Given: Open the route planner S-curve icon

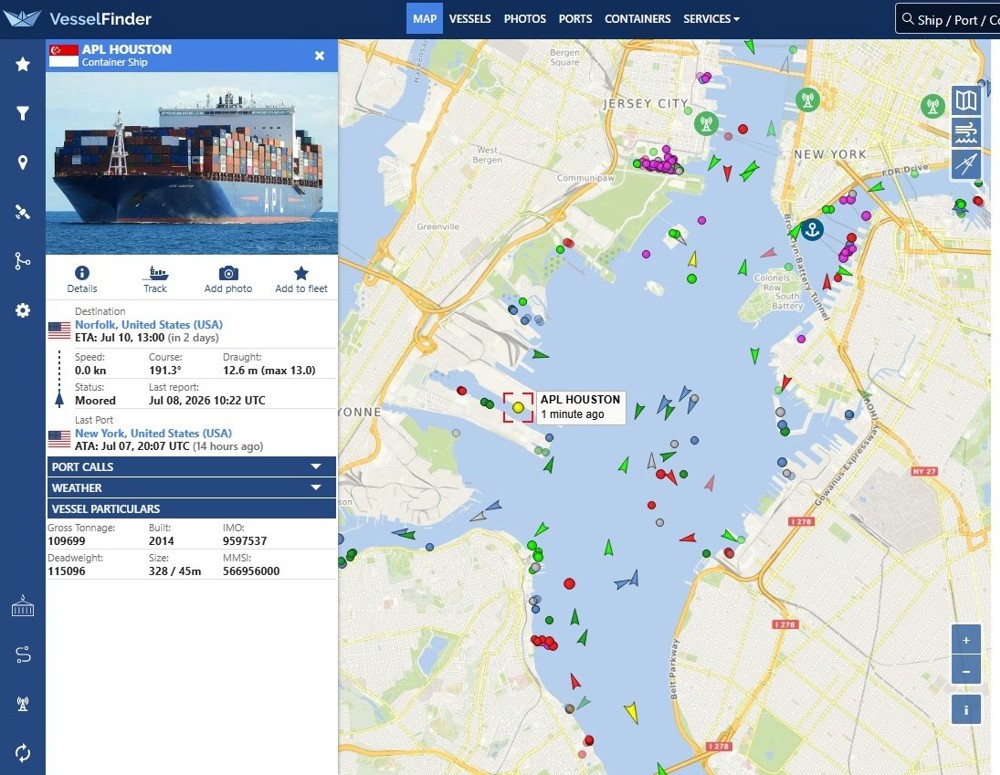Looking at the screenshot, I should click(x=22, y=654).
